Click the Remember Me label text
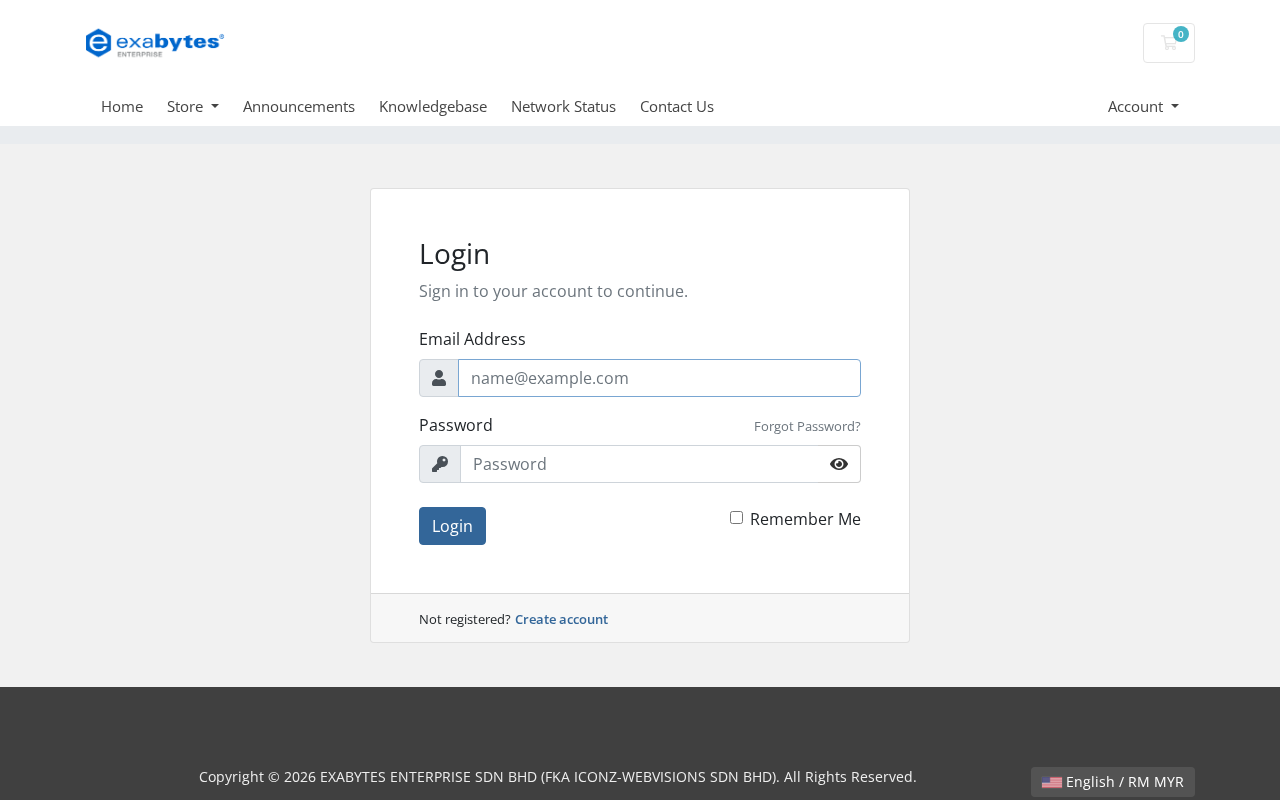Screen dimensions: 1280x800 click(805, 519)
